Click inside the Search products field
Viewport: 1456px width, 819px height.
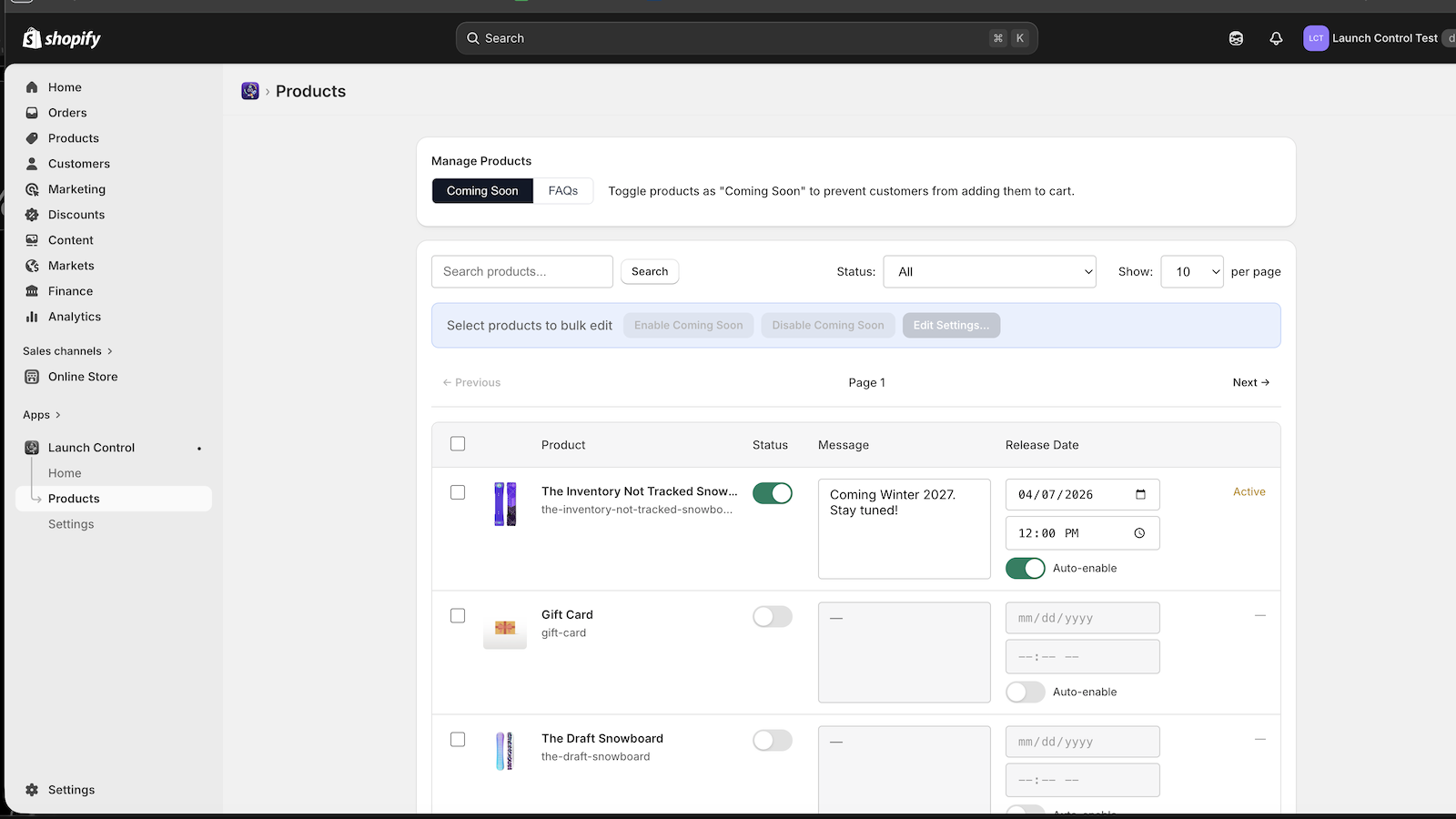point(521,271)
